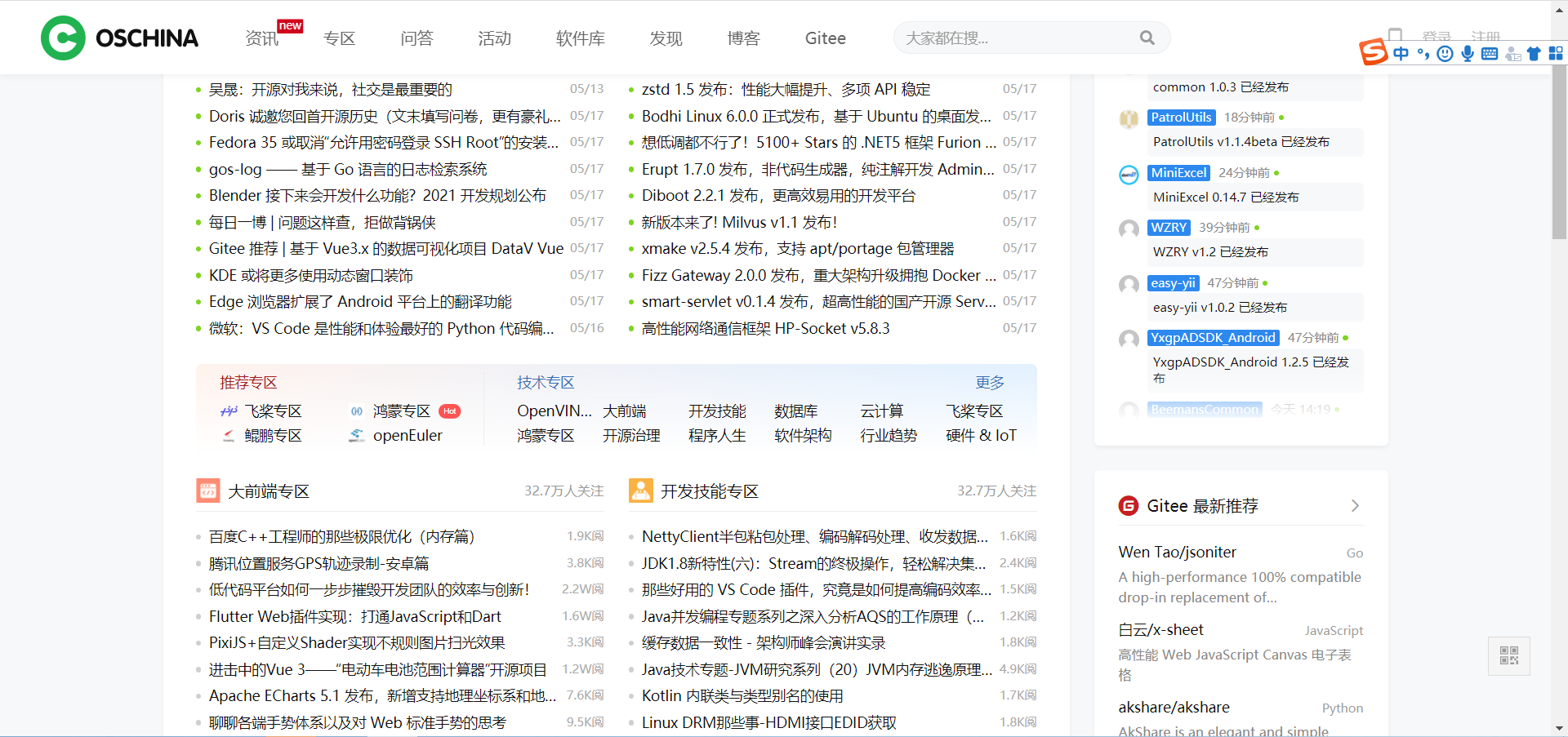This screenshot has width=1568, height=737.
Task: Open the 硬件 & IoT tech zone link
Action: click(x=981, y=436)
